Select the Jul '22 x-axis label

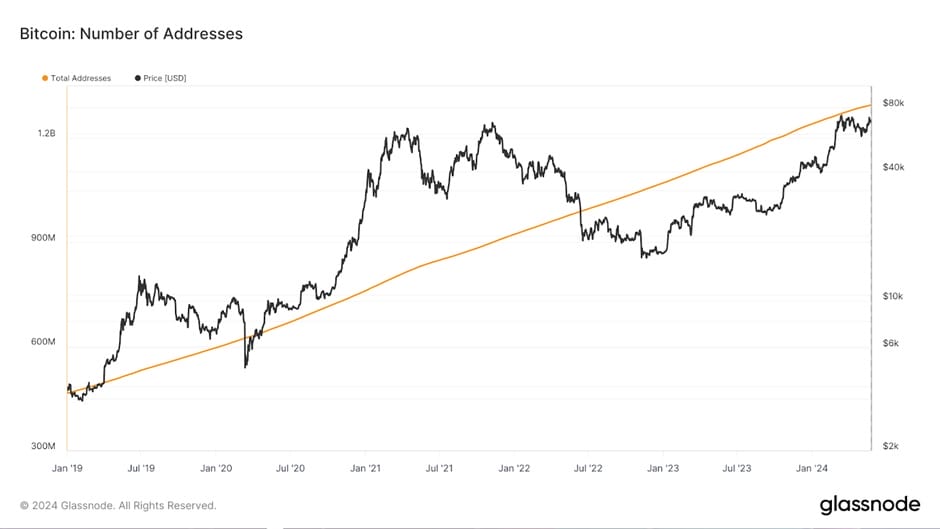[x=589, y=467]
